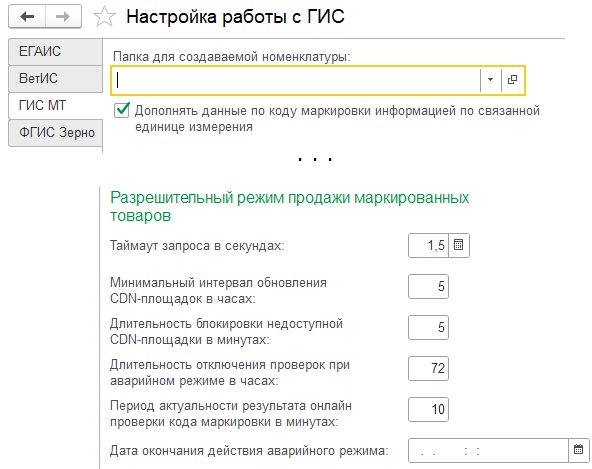The image size is (592, 469).
Task: Click 'Дата окончания действия аварийного режима:' label
Action: tap(249, 450)
